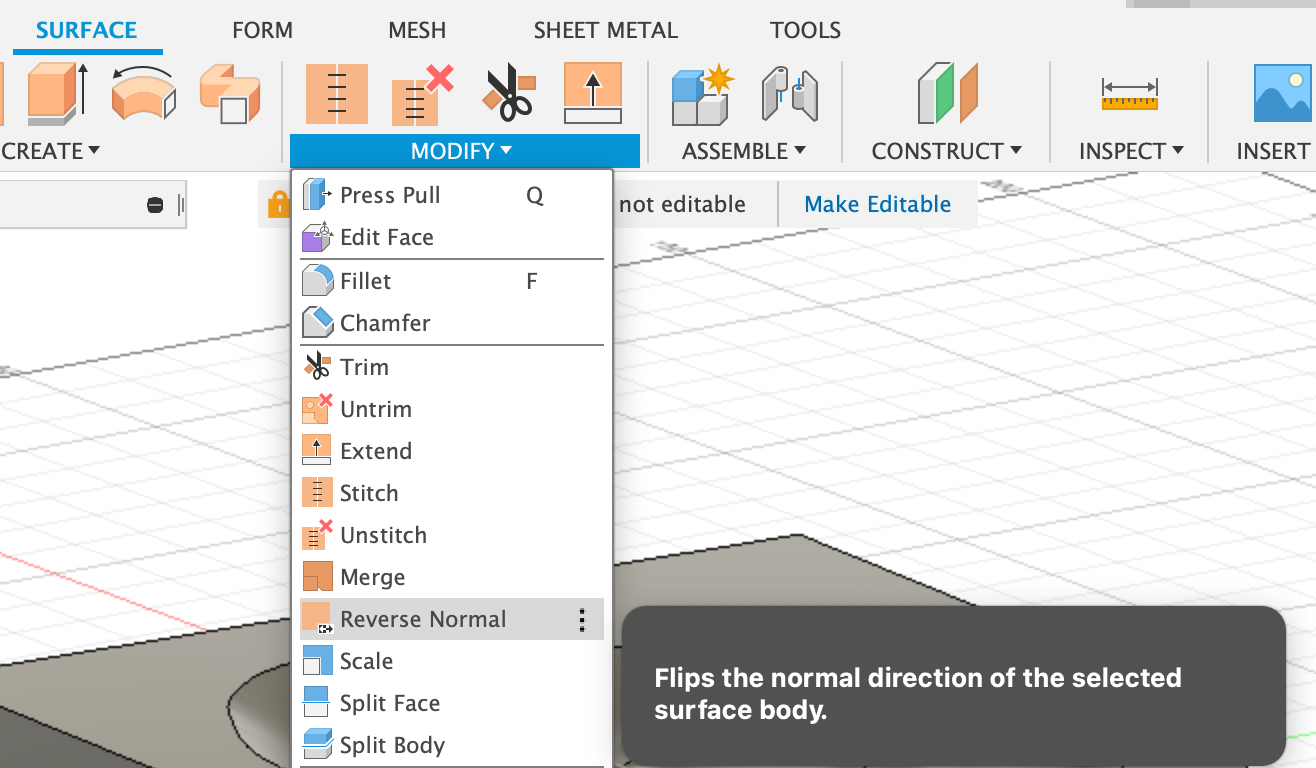The height and width of the screenshot is (768, 1316).
Task: Select the Insert Canvas image icon
Action: 1283,92
